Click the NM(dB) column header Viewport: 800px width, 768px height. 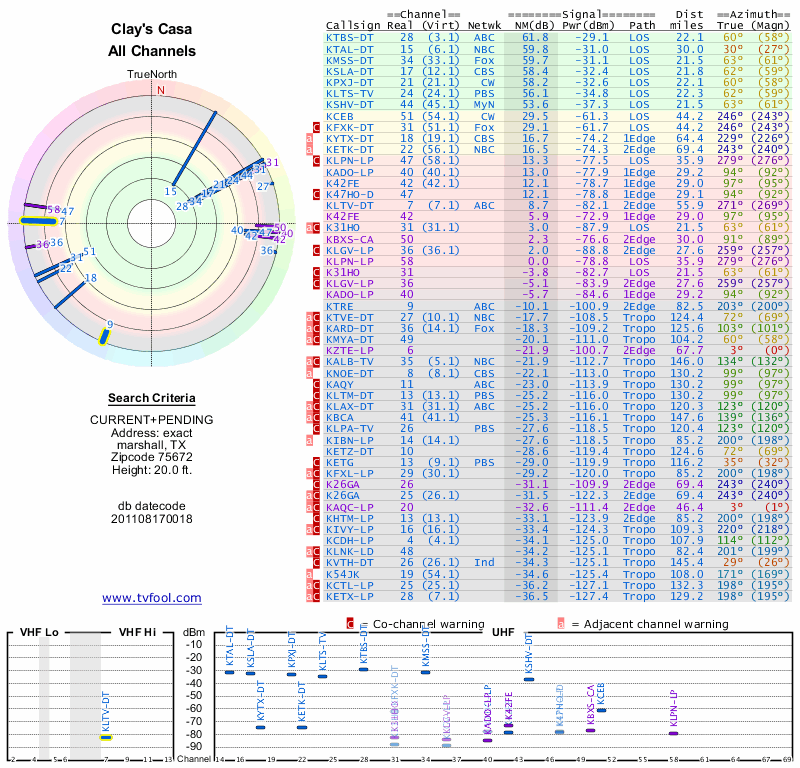pos(532,26)
